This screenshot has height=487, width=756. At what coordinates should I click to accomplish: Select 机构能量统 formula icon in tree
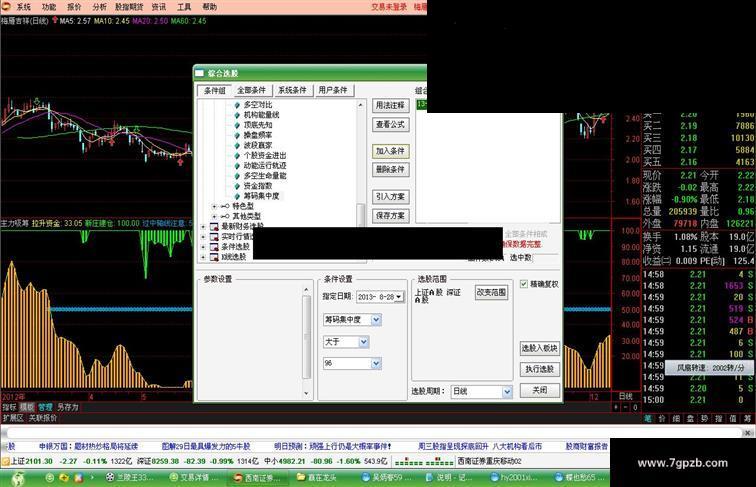(237, 115)
